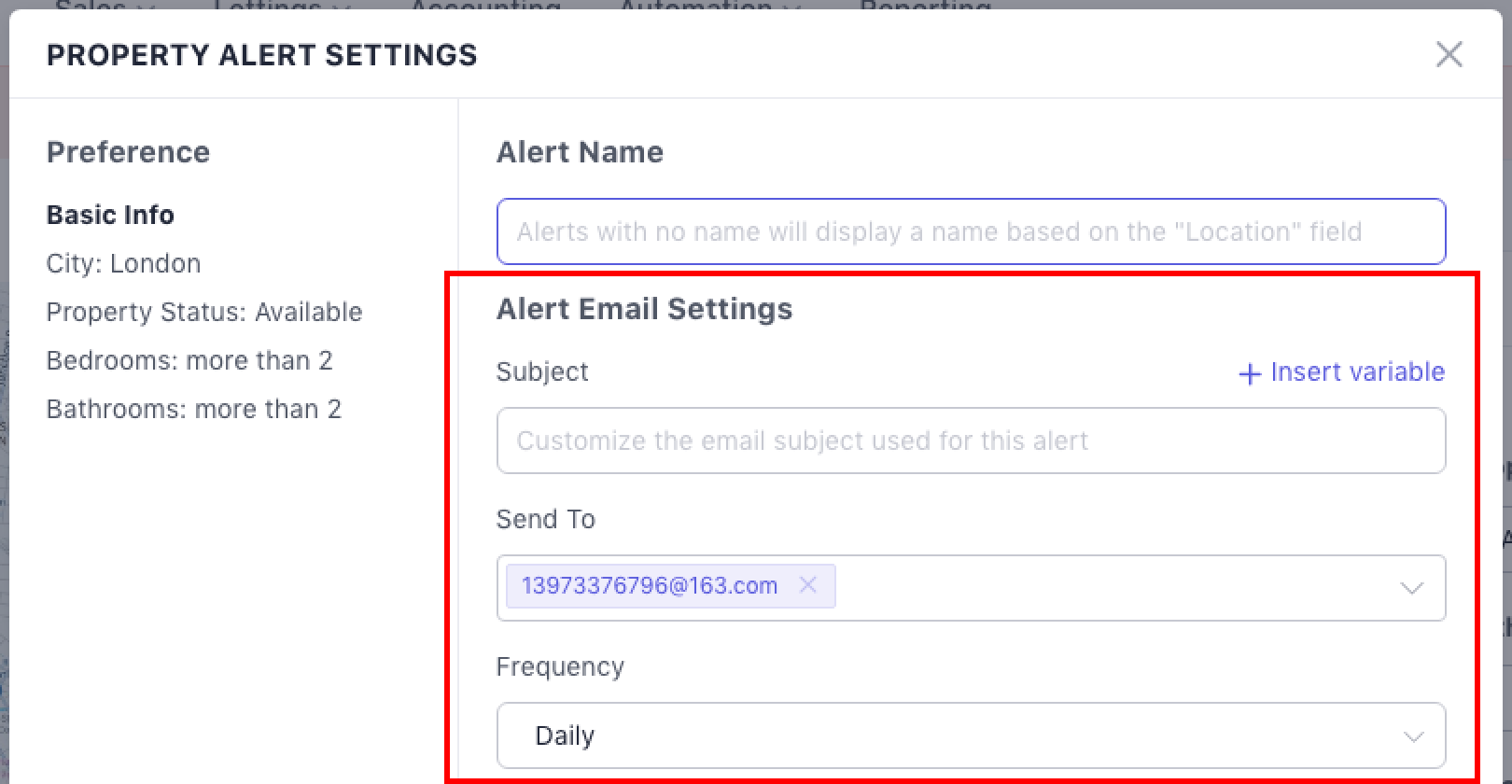This screenshot has height=784, width=1512.
Task: Select the 13973376796@163.com email chip
Action: pos(650,586)
